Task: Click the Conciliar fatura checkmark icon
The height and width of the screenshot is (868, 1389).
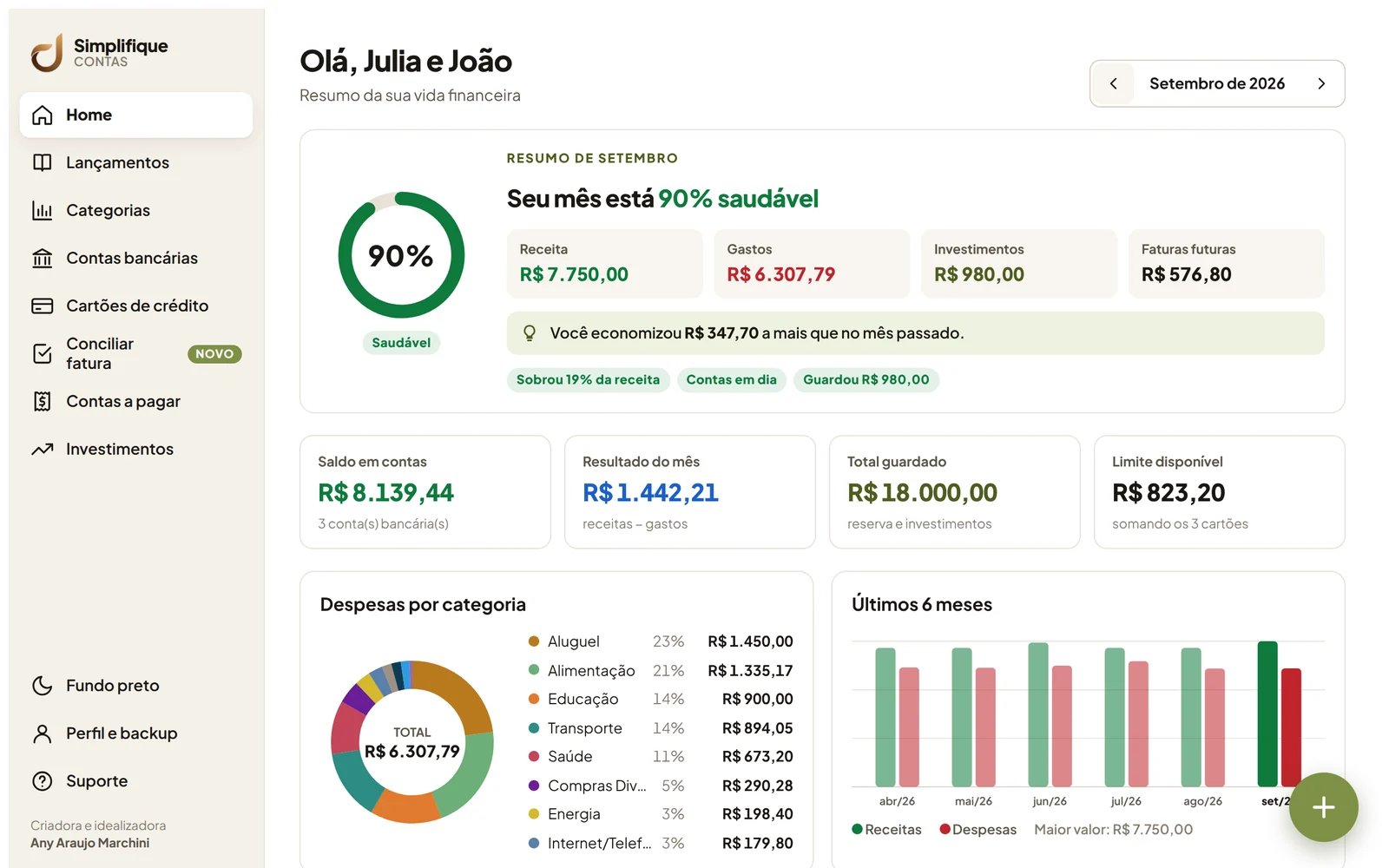Action: 43,354
